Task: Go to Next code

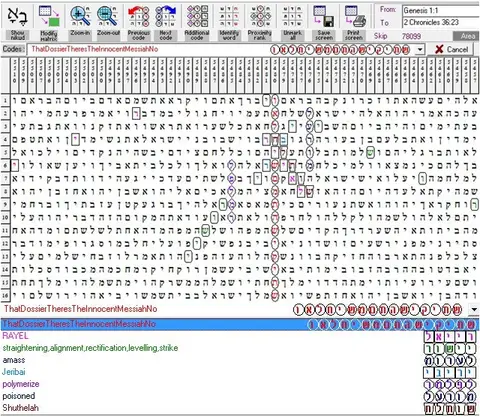Action: 166,16
